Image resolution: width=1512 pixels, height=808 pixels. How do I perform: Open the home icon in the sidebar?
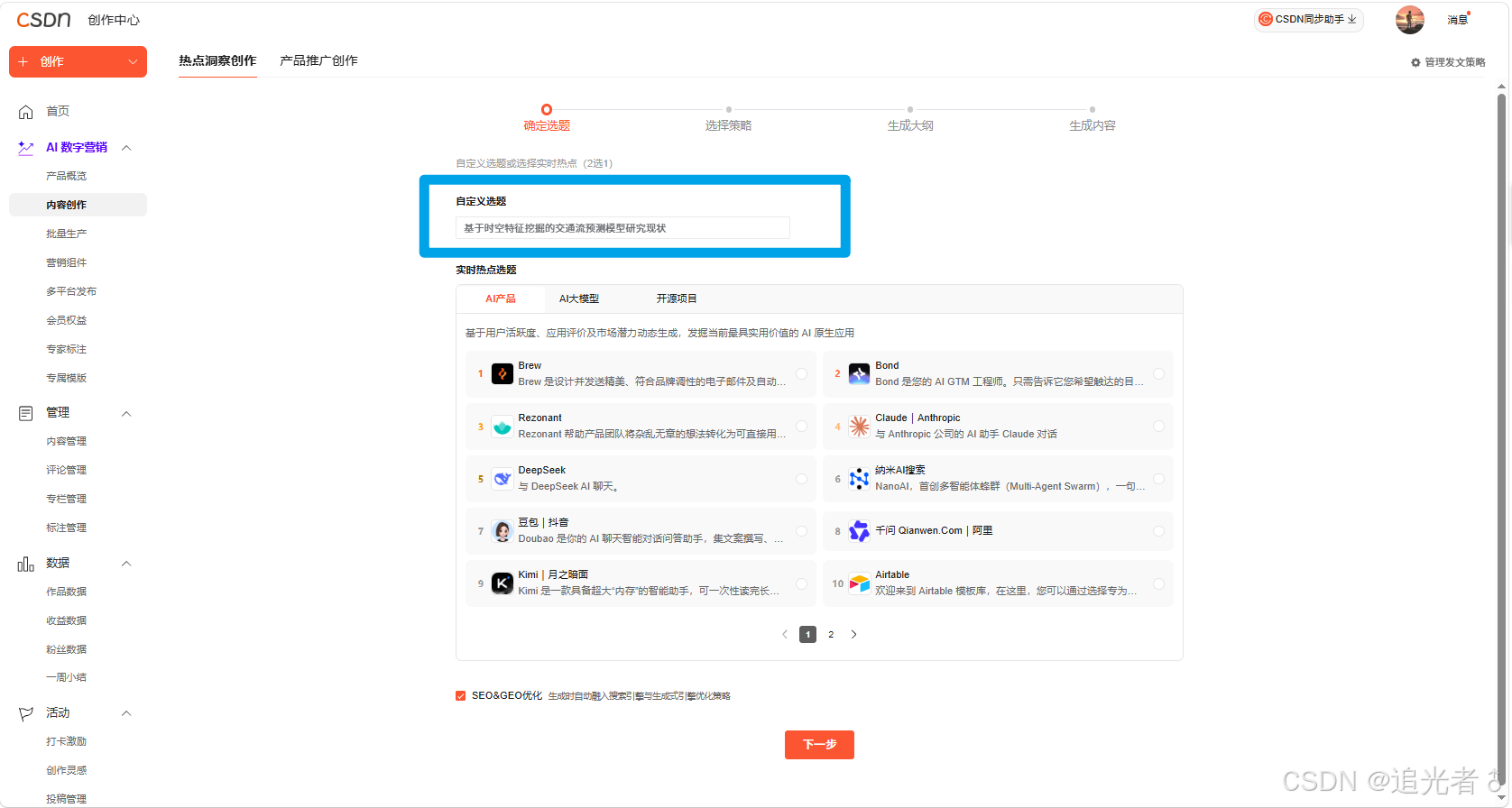26,112
